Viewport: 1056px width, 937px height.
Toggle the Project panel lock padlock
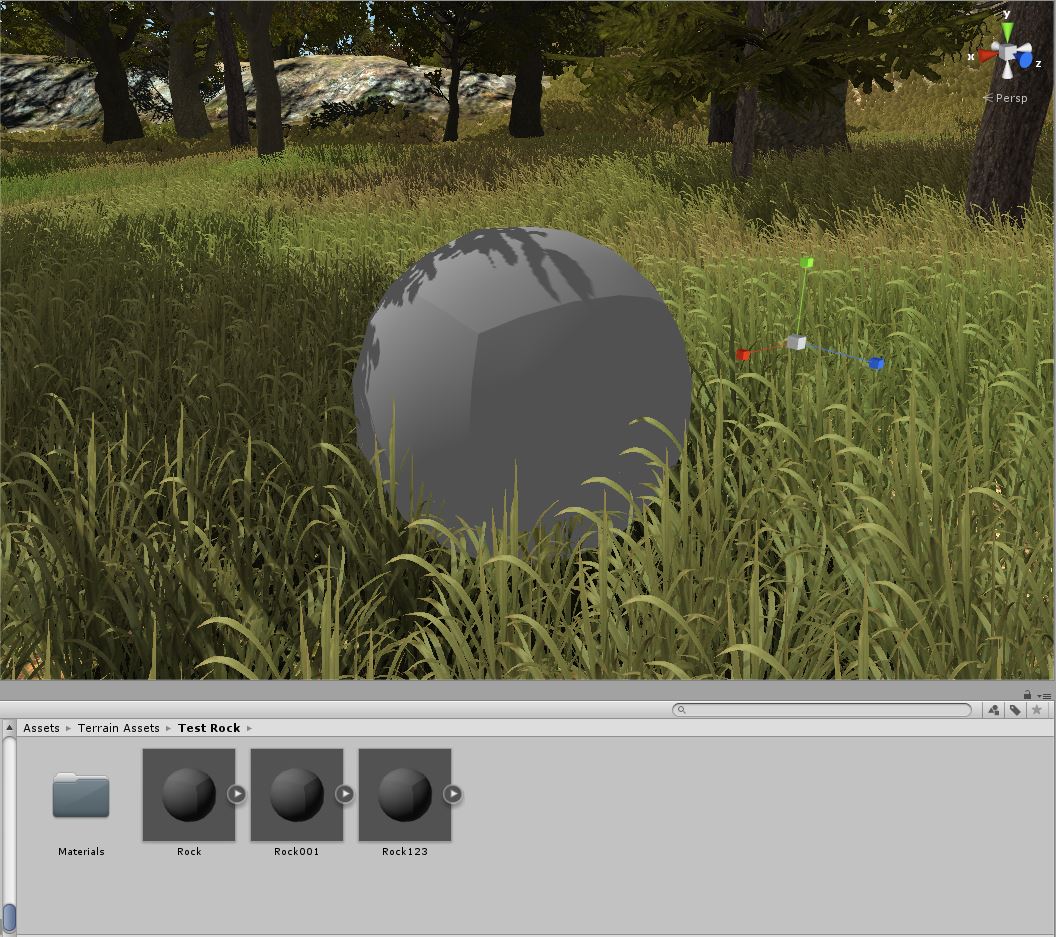(x=1027, y=694)
